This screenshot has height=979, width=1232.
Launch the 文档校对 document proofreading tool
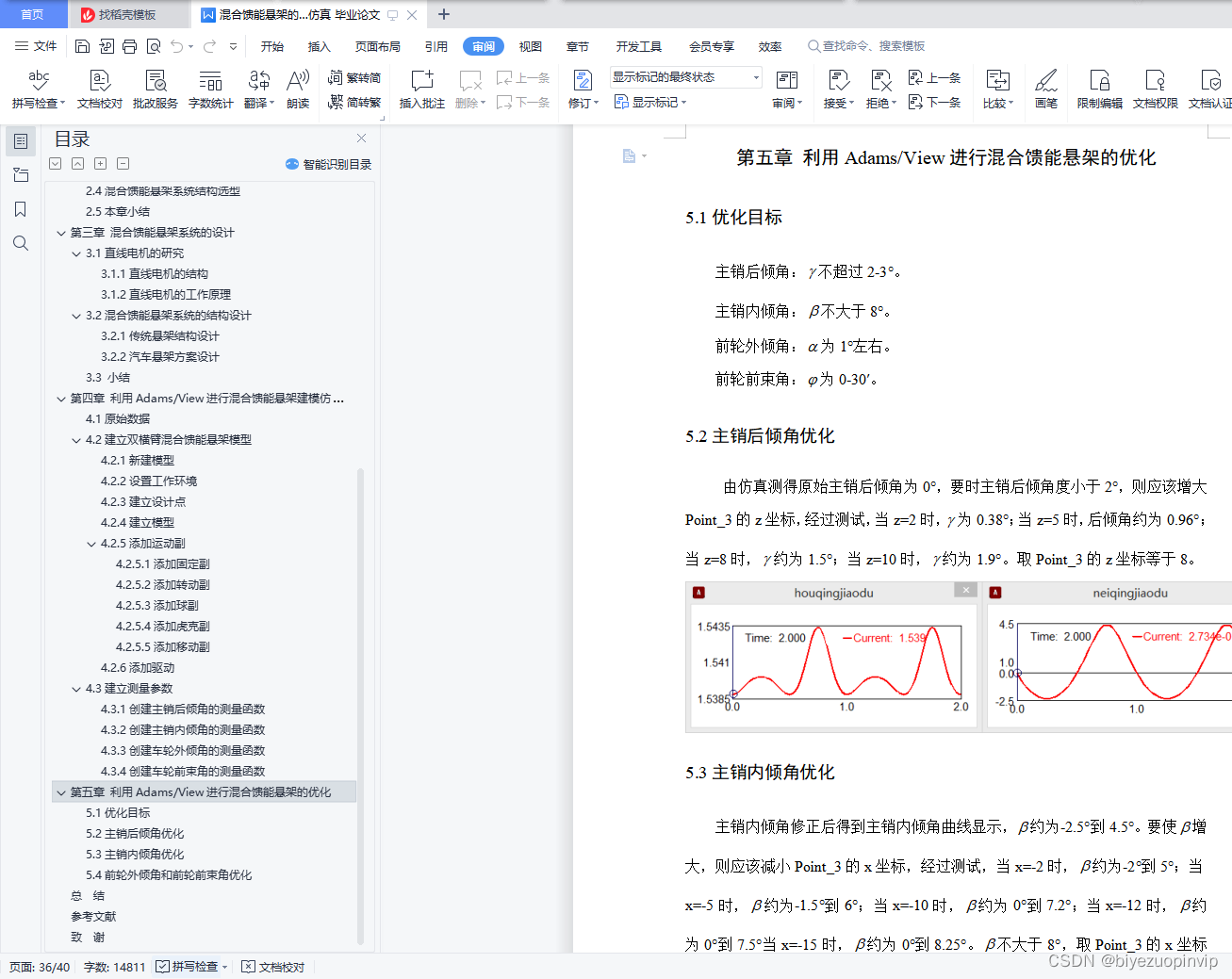pyautogui.click(x=99, y=90)
